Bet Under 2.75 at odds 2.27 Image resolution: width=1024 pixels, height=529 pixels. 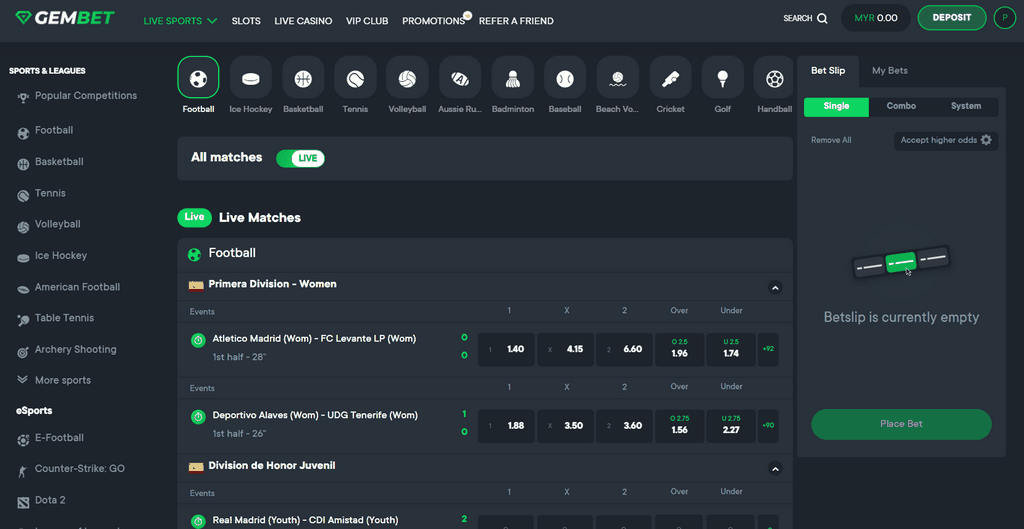(x=731, y=426)
